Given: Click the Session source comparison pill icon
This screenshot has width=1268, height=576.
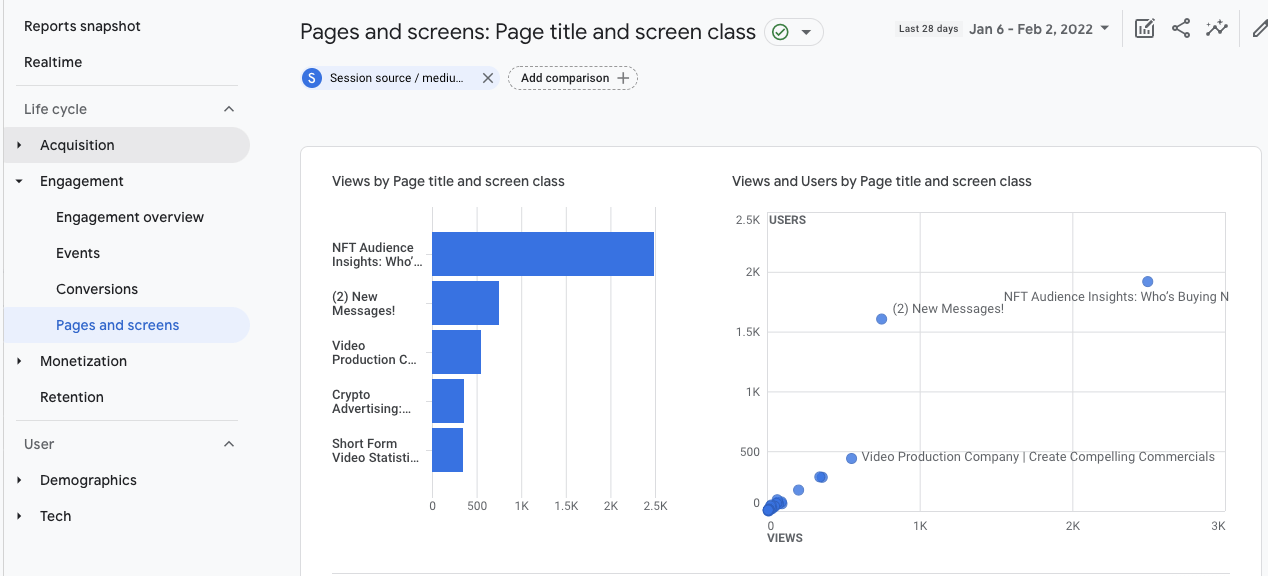Looking at the screenshot, I should point(312,77).
